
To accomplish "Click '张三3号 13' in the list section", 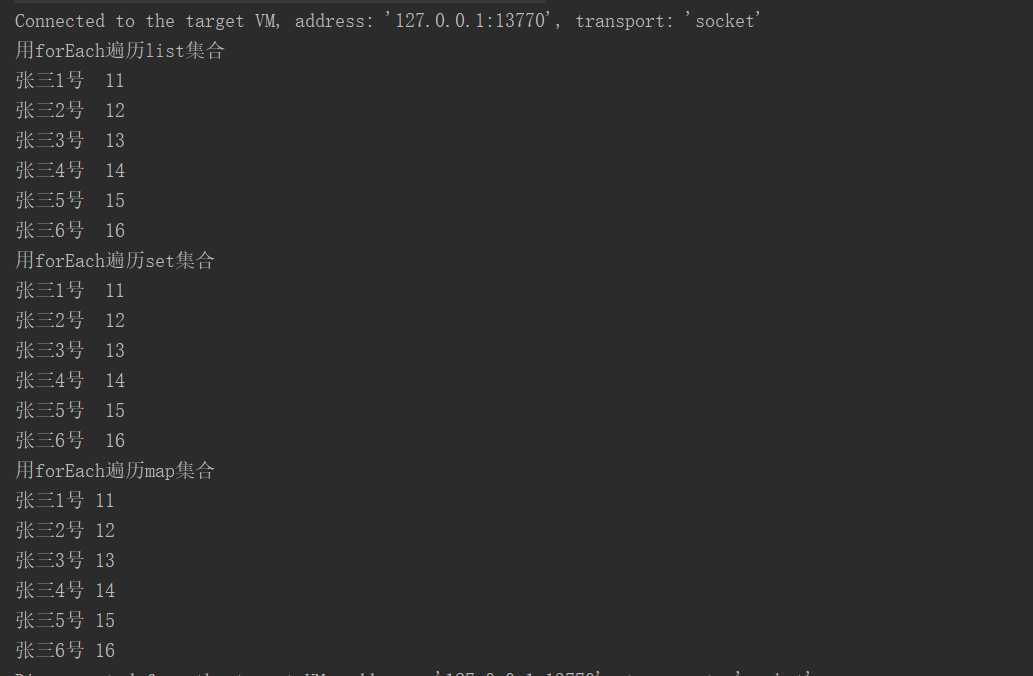I will tap(70, 140).
